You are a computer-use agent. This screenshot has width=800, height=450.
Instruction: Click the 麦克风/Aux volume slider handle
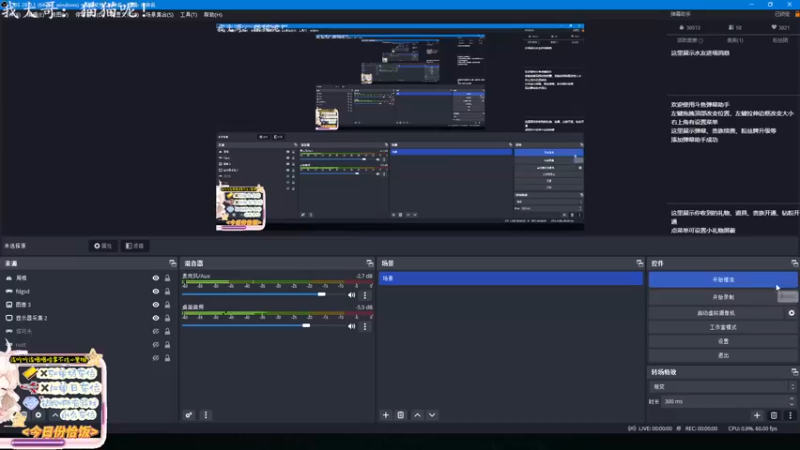pyautogui.click(x=321, y=294)
